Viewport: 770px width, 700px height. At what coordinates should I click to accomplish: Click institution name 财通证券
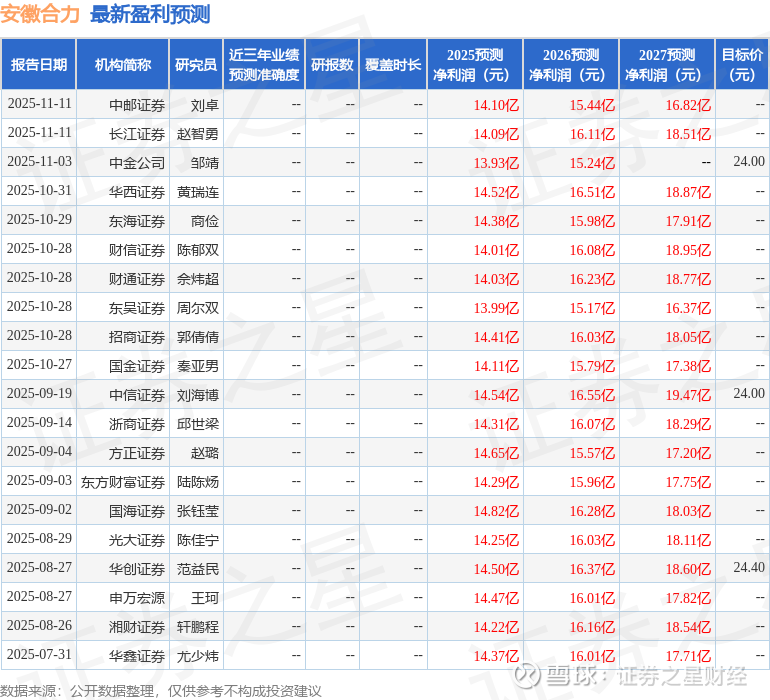(x=137, y=279)
